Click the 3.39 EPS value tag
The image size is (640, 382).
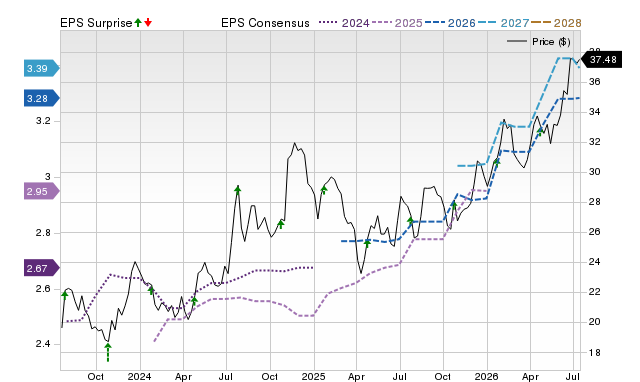pyautogui.click(x=41, y=68)
